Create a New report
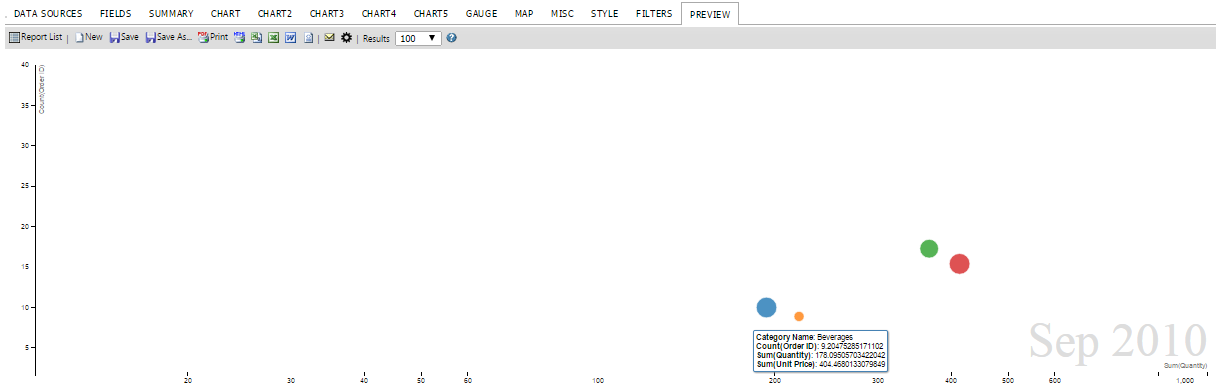Image resolution: width=1216 pixels, height=387 pixels. 88,37
